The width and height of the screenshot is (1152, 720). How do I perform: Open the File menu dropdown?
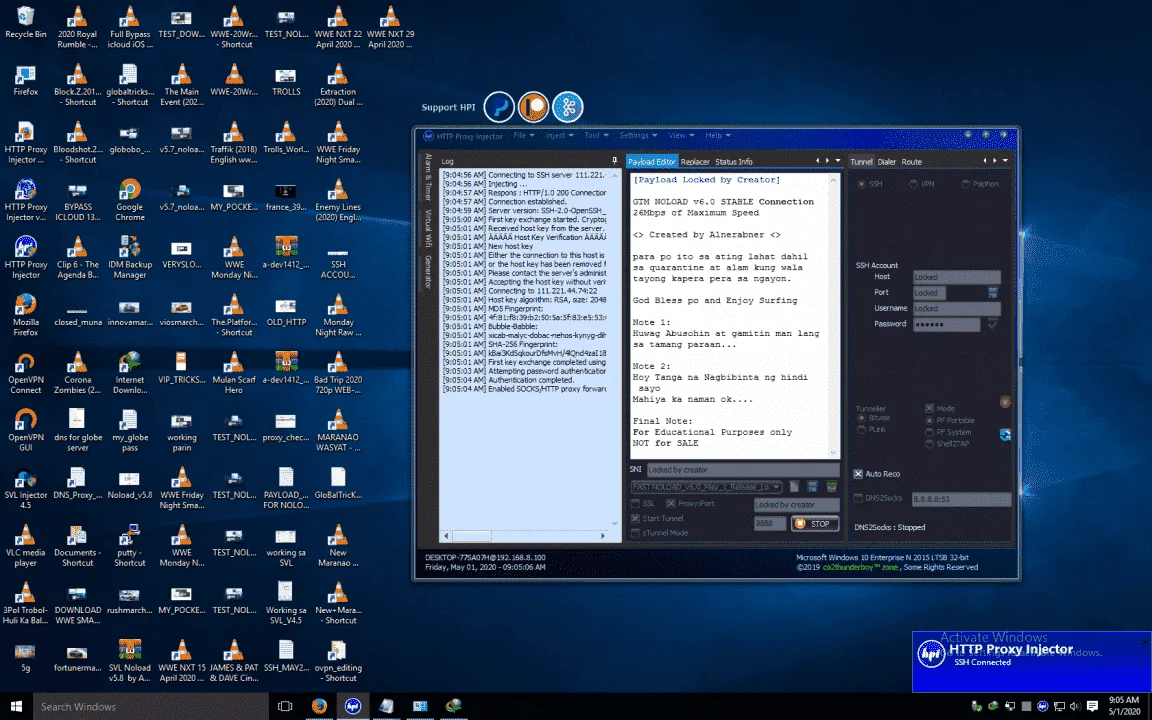523,135
